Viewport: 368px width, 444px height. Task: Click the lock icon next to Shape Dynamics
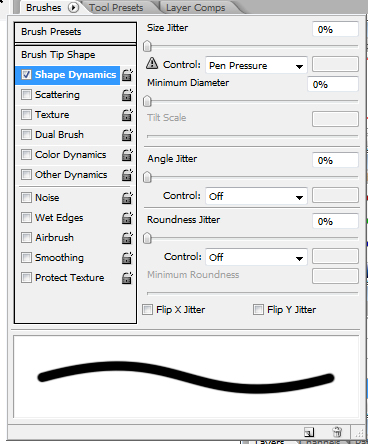(127, 75)
